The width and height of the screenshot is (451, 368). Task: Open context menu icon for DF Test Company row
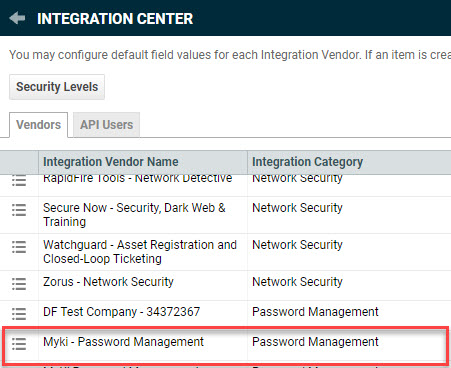coord(19,314)
